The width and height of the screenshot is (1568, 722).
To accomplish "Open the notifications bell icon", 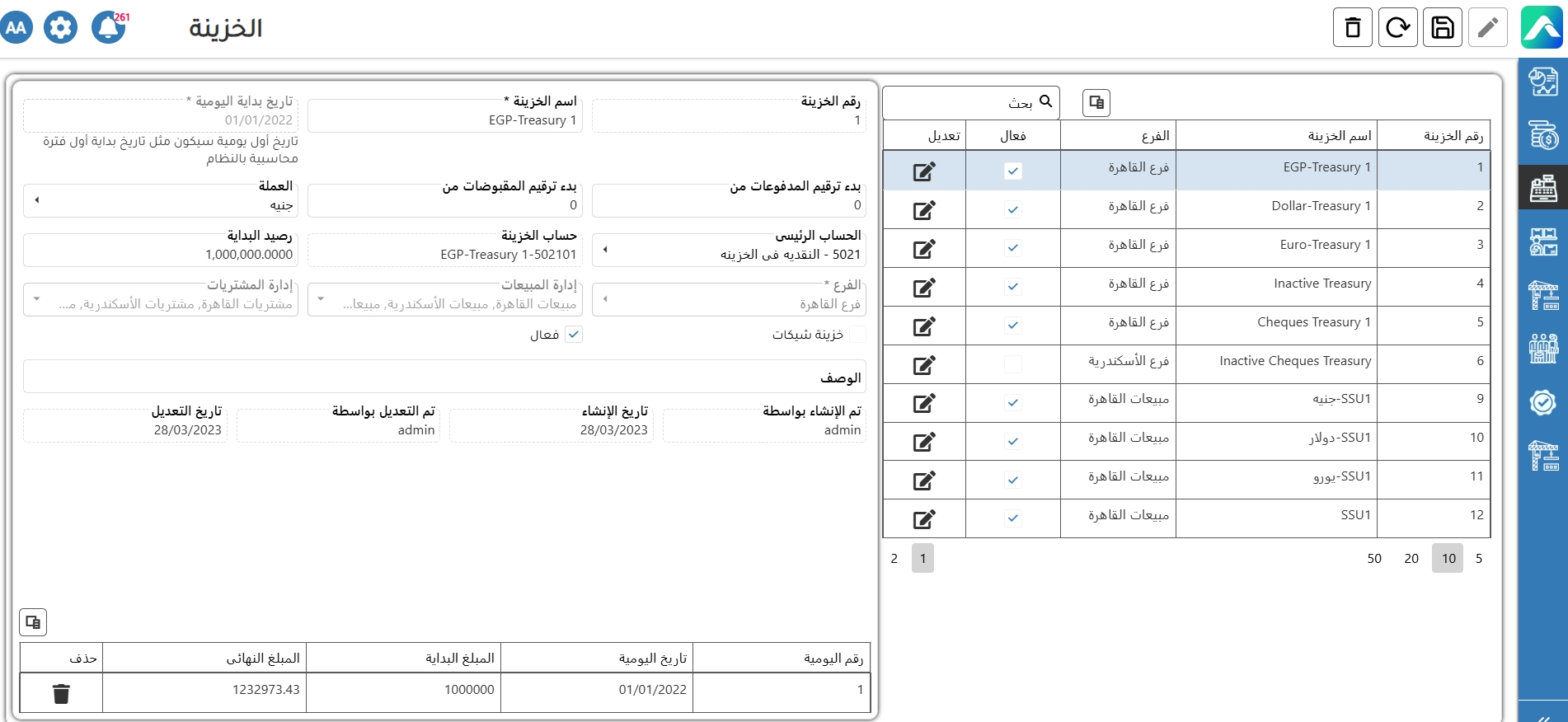I will click(x=108, y=28).
